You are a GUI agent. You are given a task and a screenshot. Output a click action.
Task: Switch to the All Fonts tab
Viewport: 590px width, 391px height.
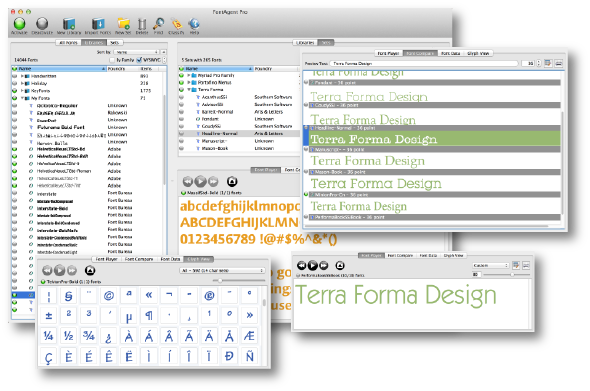[x=68, y=43]
